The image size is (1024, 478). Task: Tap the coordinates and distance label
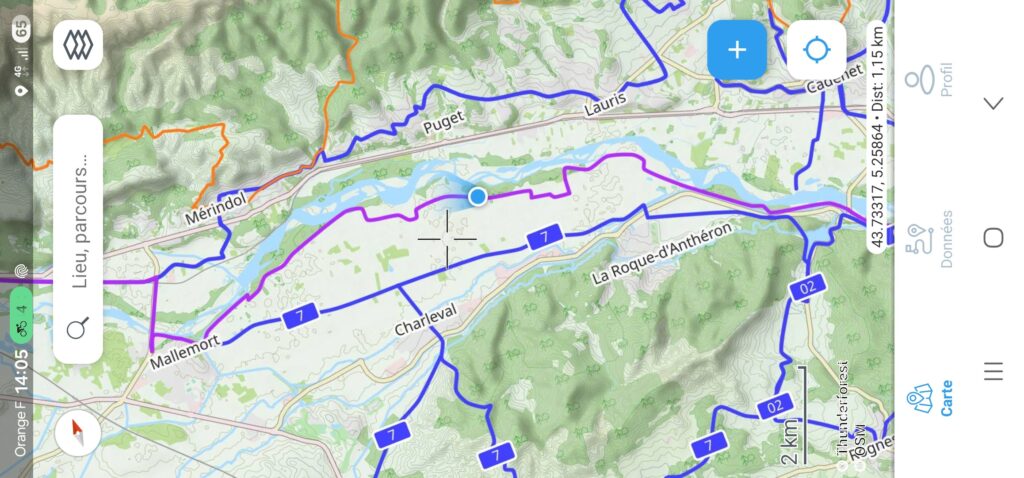pyautogui.click(x=880, y=136)
